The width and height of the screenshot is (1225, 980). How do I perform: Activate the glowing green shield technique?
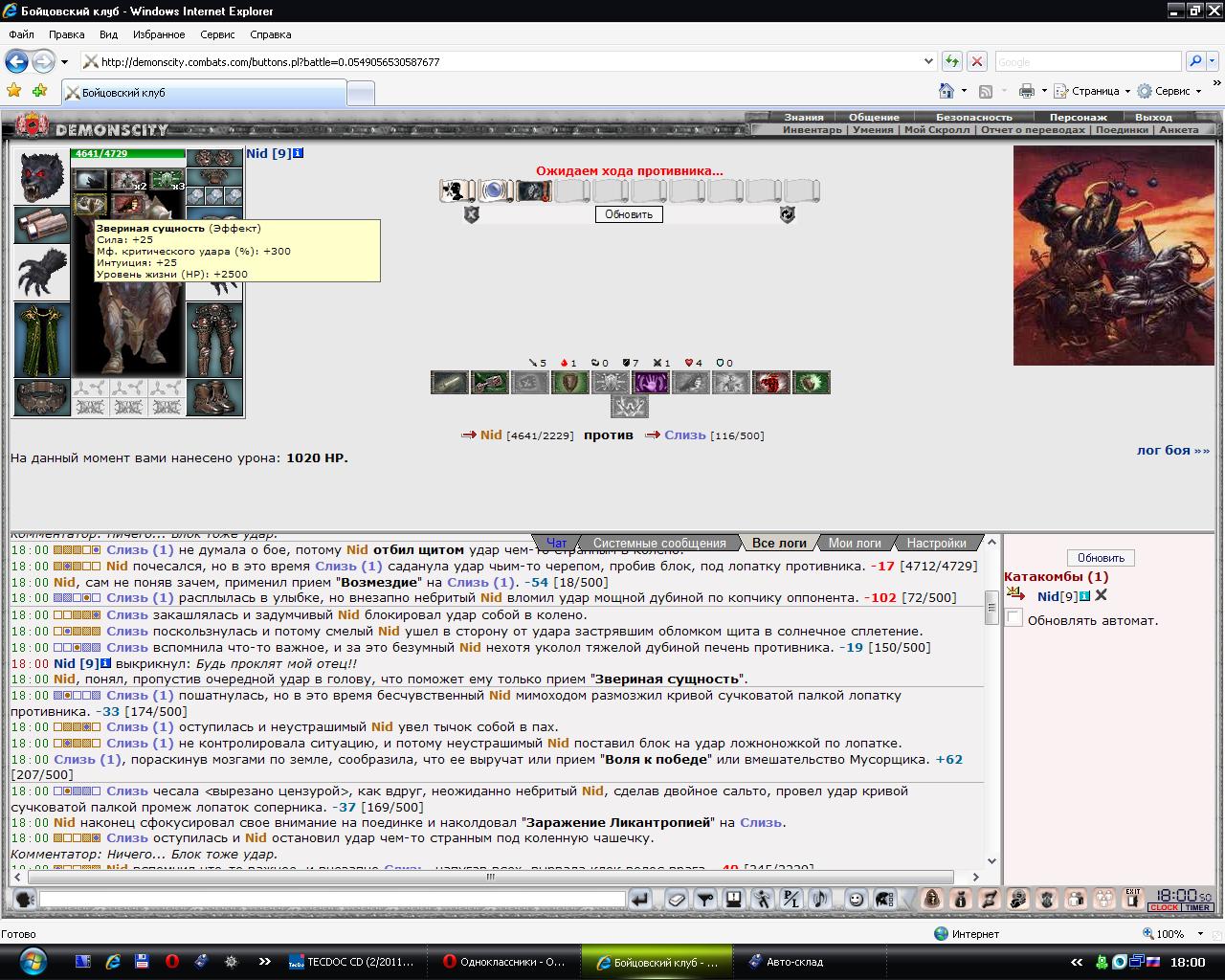[811, 383]
